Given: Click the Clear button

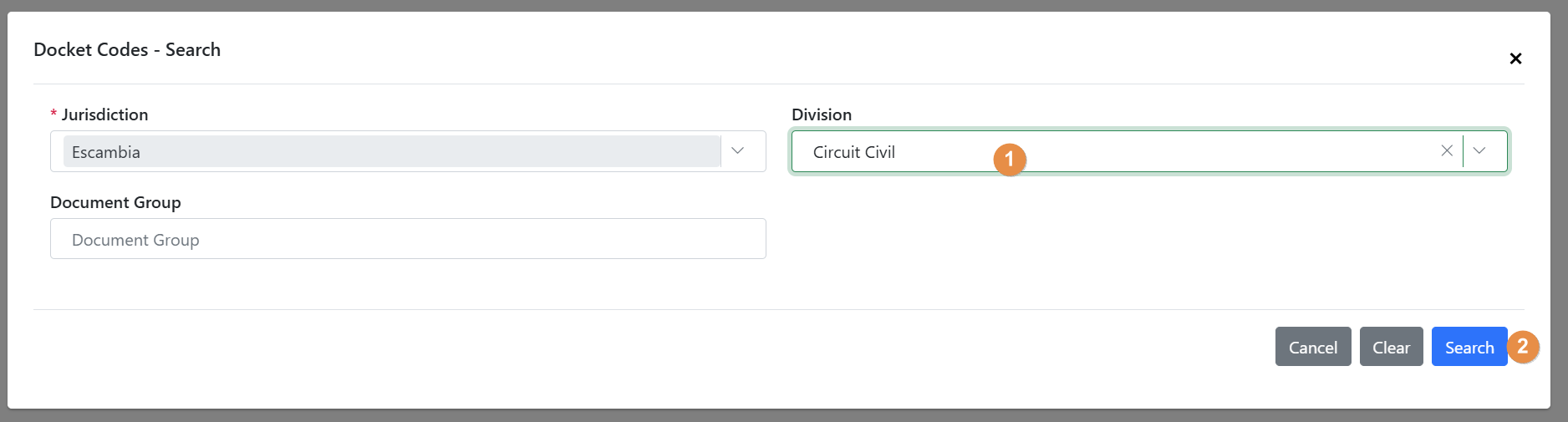Looking at the screenshot, I should pyautogui.click(x=1391, y=347).
